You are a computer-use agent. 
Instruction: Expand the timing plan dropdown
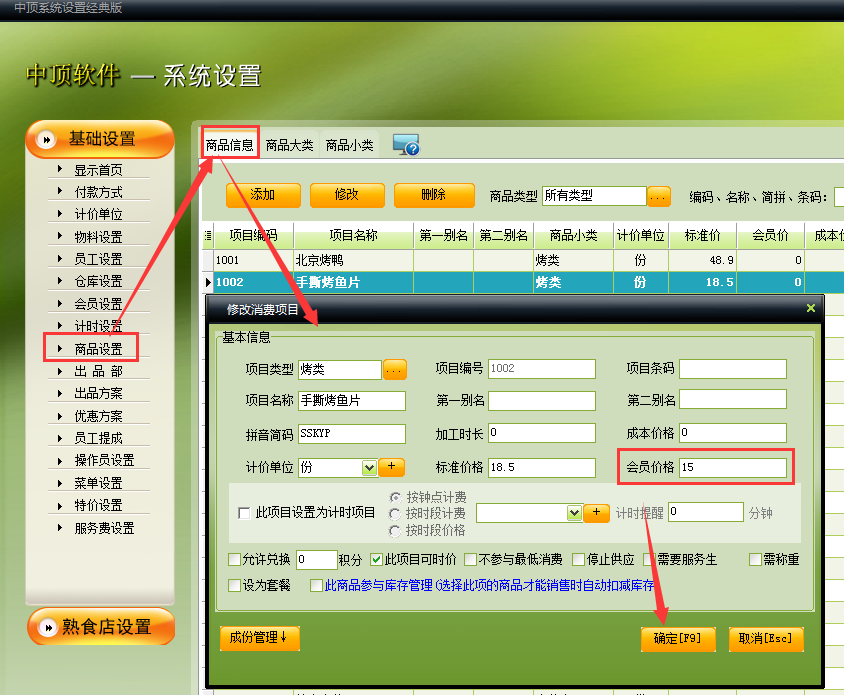(574, 512)
